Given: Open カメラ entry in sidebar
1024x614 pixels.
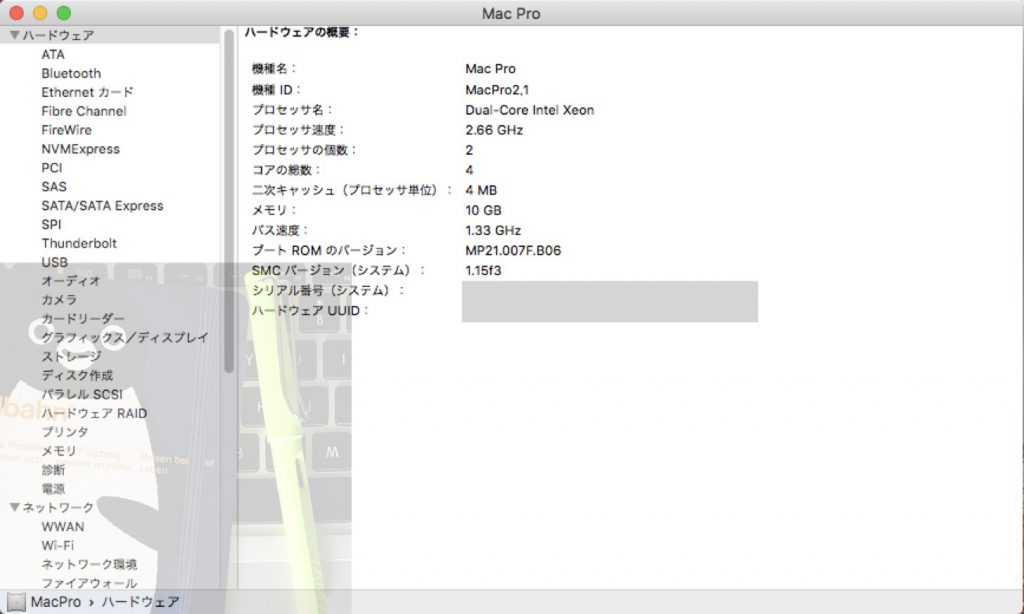Looking at the screenshot, I should point(59,300).
